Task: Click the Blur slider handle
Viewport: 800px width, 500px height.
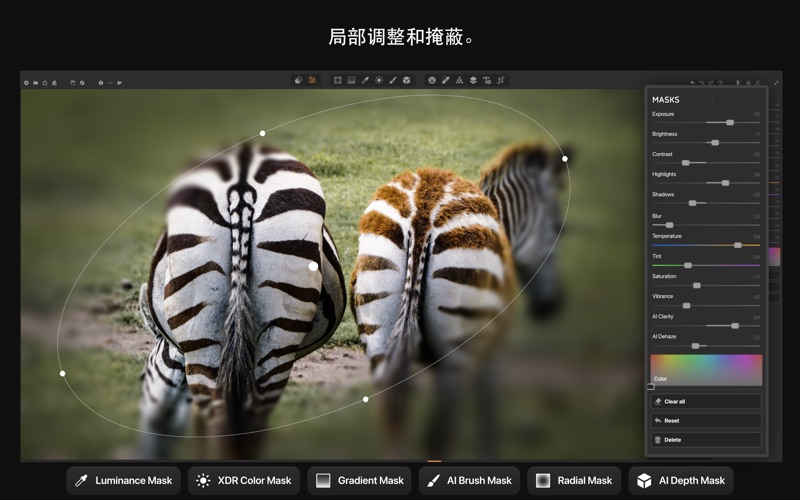Action: point(669,225)
